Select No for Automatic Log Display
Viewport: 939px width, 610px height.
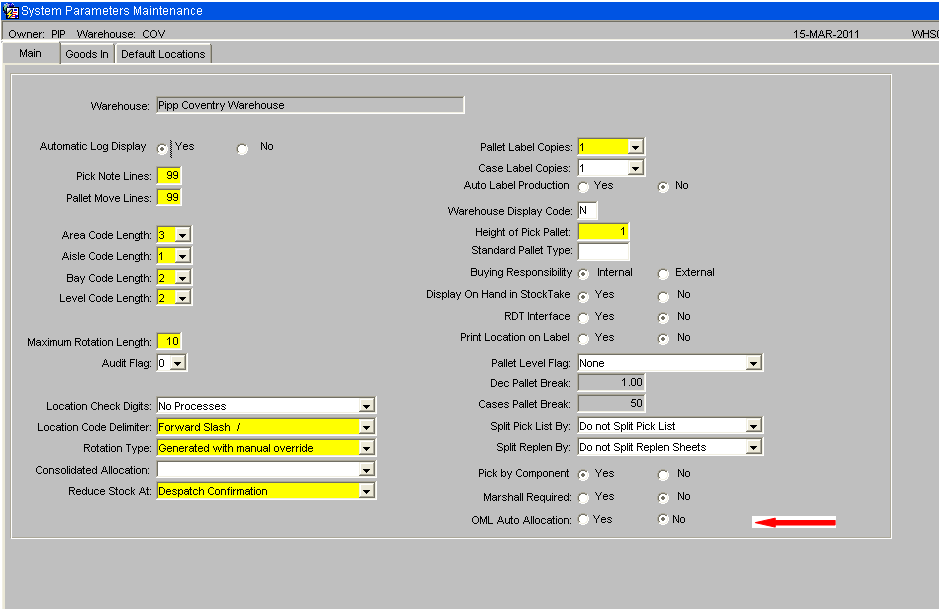(243, 149)
